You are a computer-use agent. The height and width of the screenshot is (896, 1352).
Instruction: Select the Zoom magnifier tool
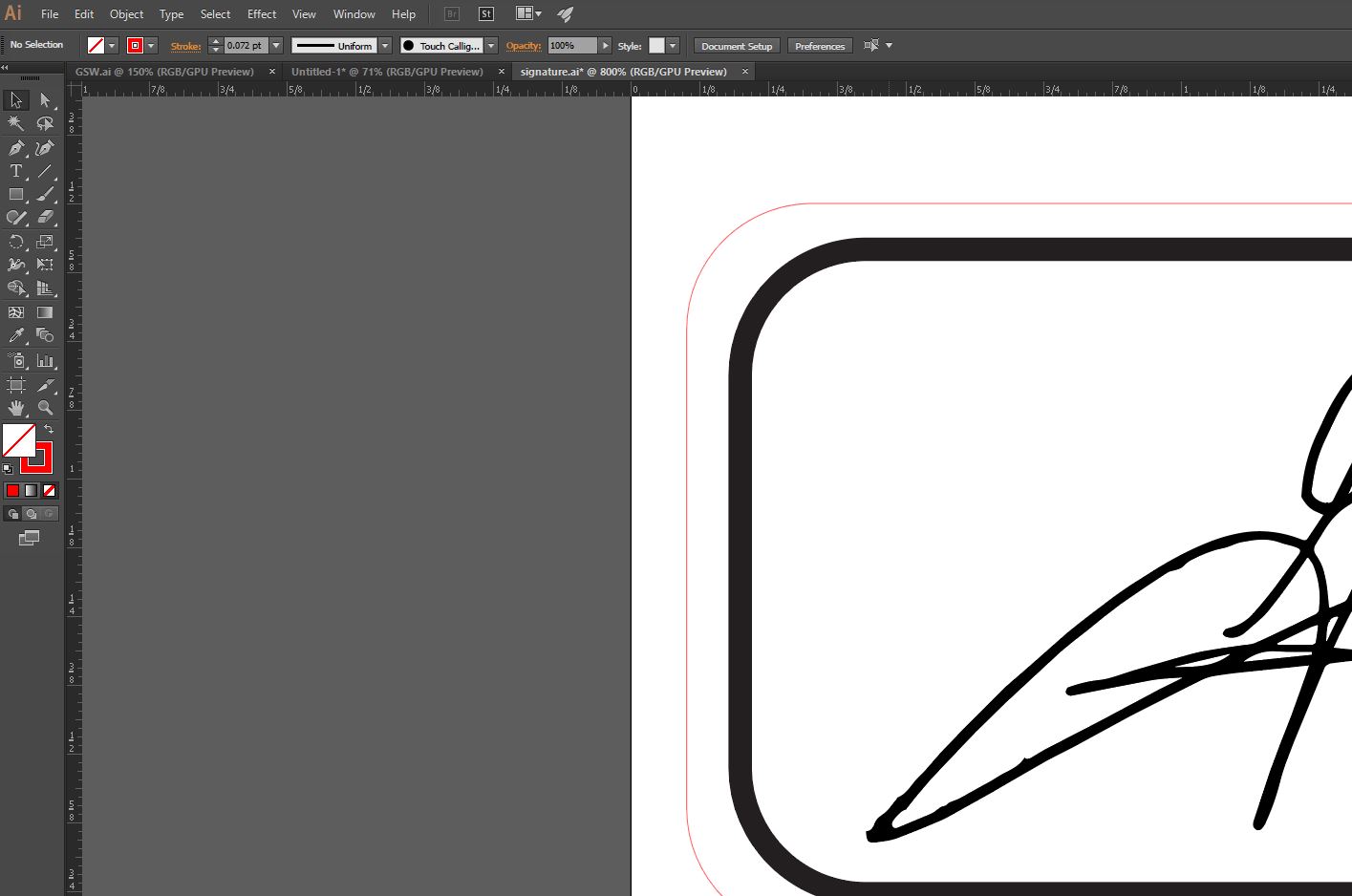click(x=45, y=408)
